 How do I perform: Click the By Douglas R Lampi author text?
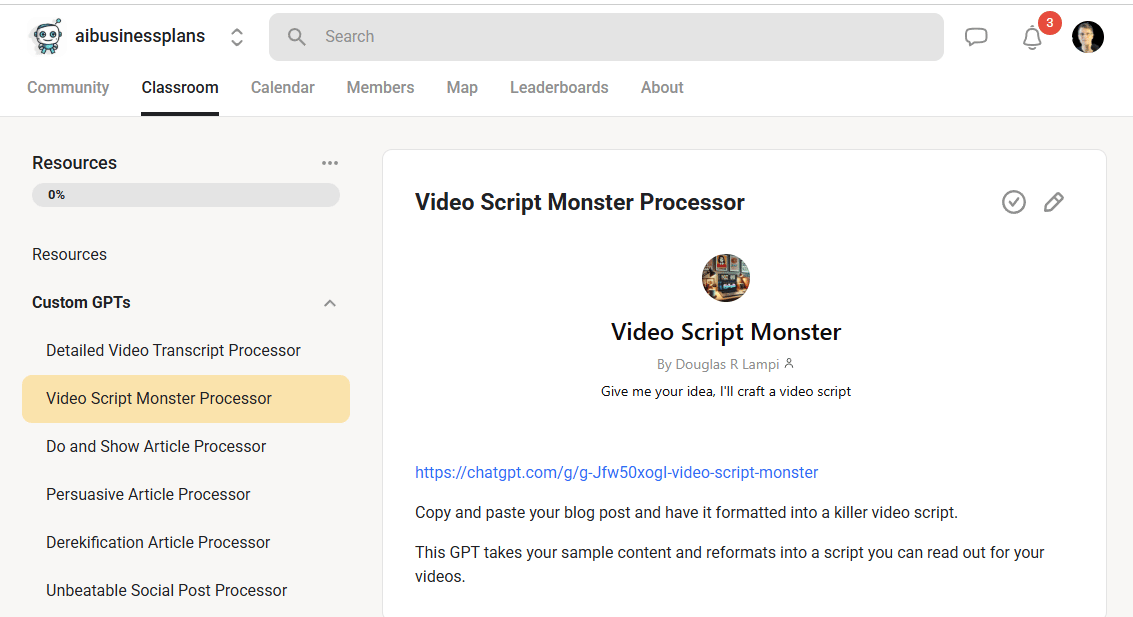point(718,364)
